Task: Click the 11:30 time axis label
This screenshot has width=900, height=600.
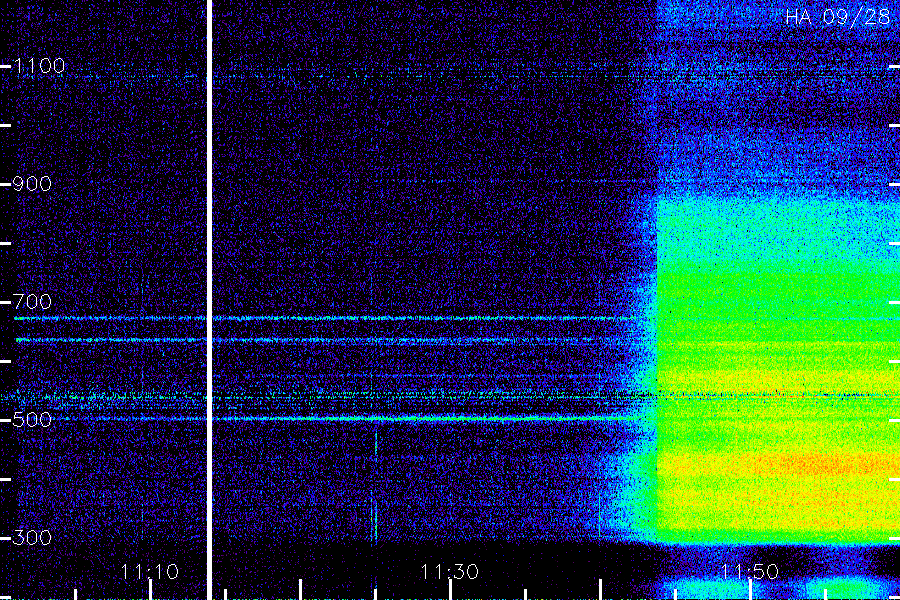Action: 449,572
